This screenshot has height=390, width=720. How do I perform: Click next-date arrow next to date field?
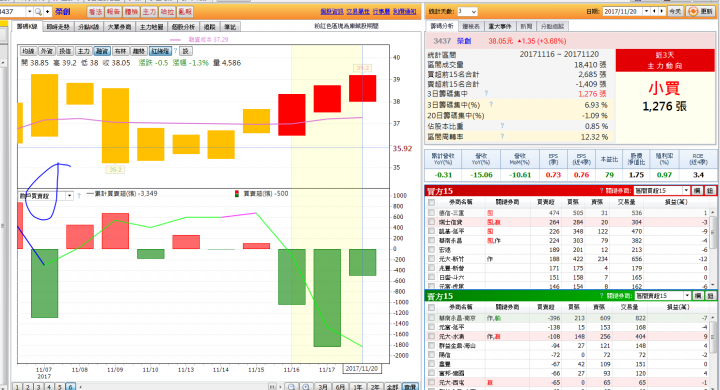pos(662,11)
